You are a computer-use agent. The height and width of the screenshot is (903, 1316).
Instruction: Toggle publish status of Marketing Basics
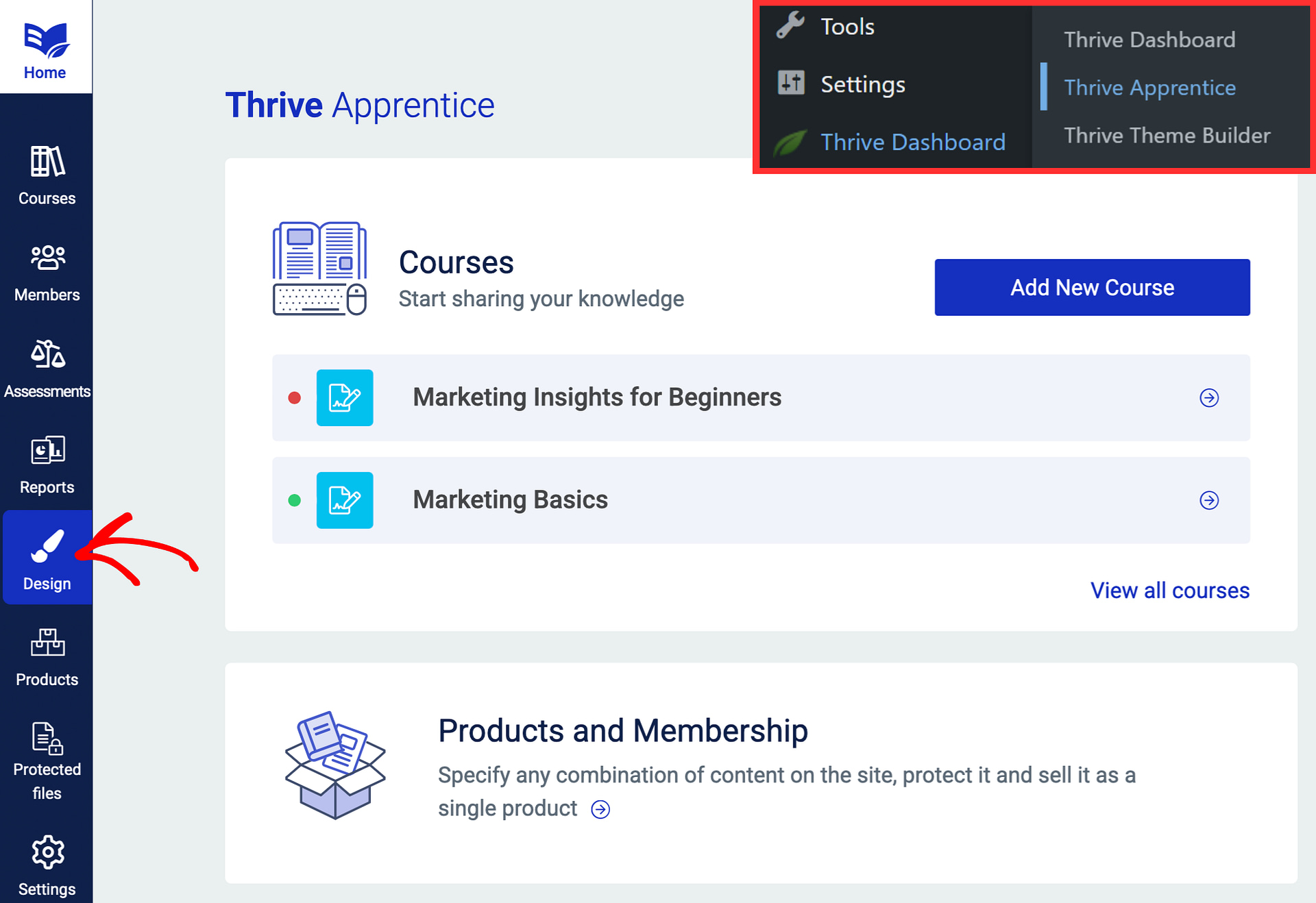pos(295,500)
